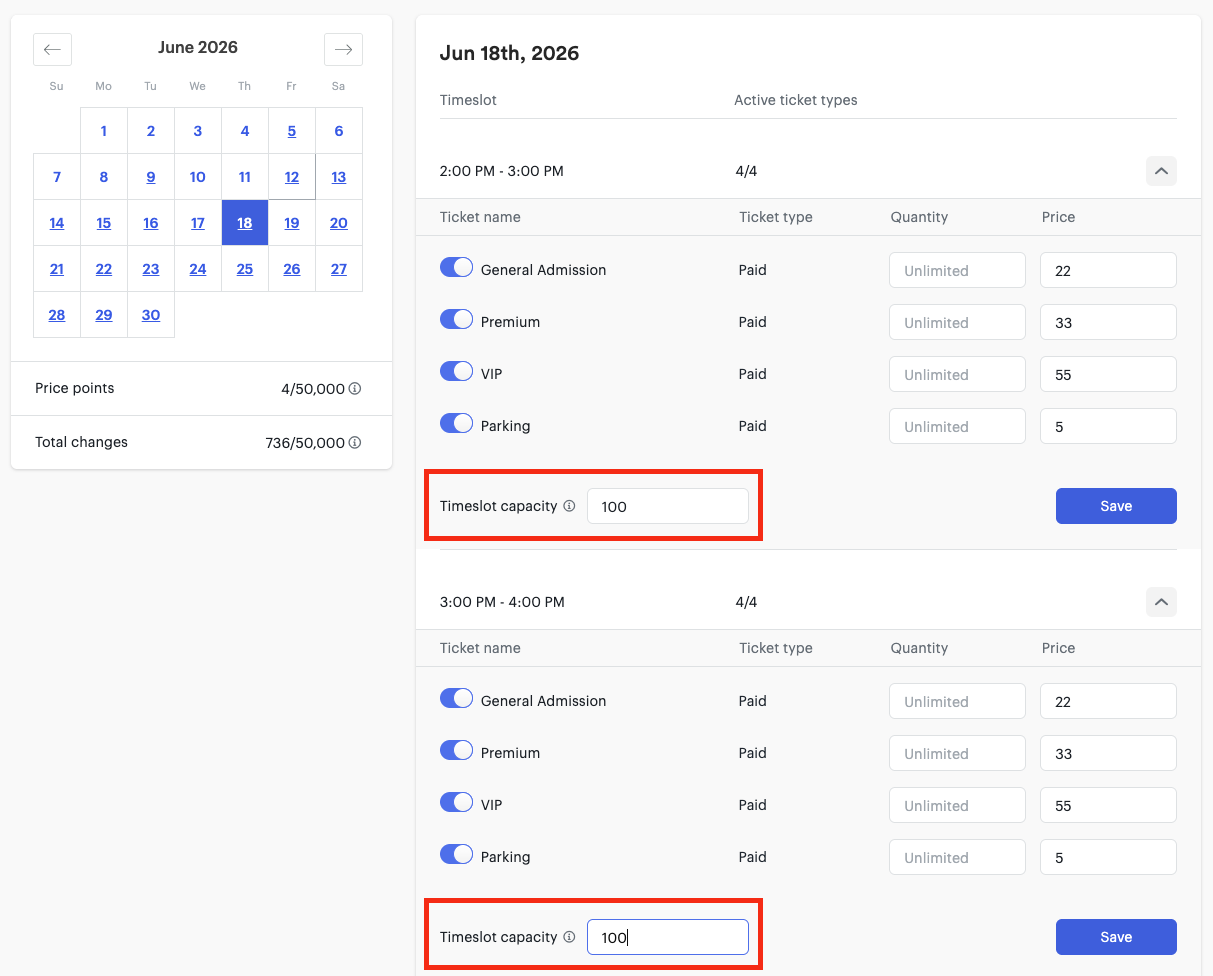Image resolution: width=1213 pixels, height=976 pixels.
Task: Select June 30 in the calendar
Action: 151,315
